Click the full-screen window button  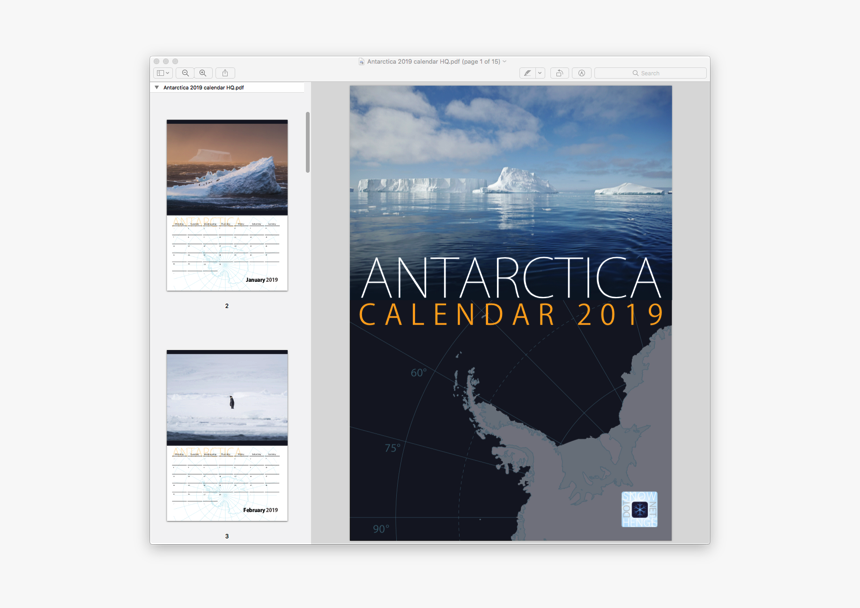tap(175, 61)
